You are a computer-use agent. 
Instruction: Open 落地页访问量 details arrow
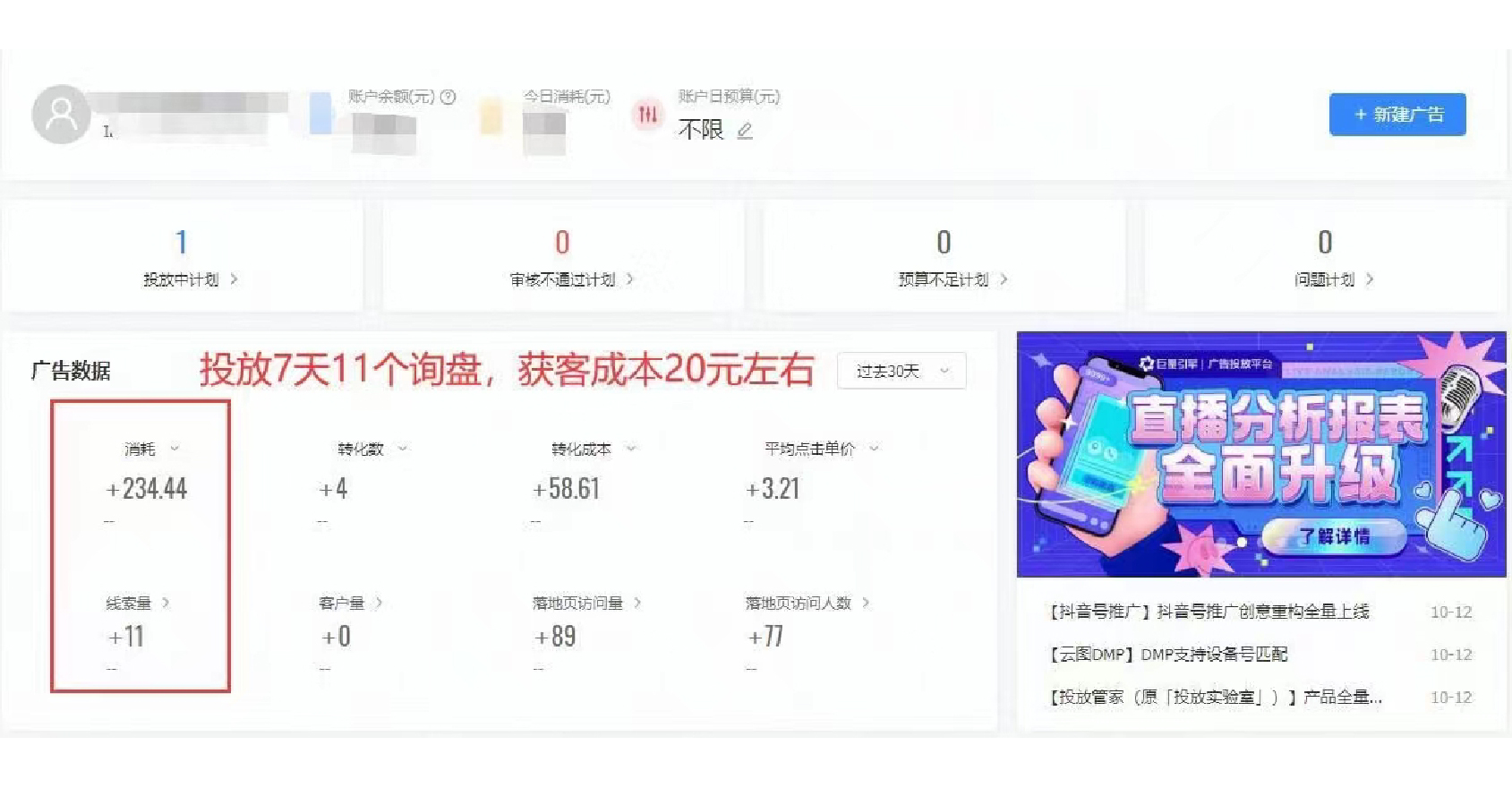[x=637, y=603]
